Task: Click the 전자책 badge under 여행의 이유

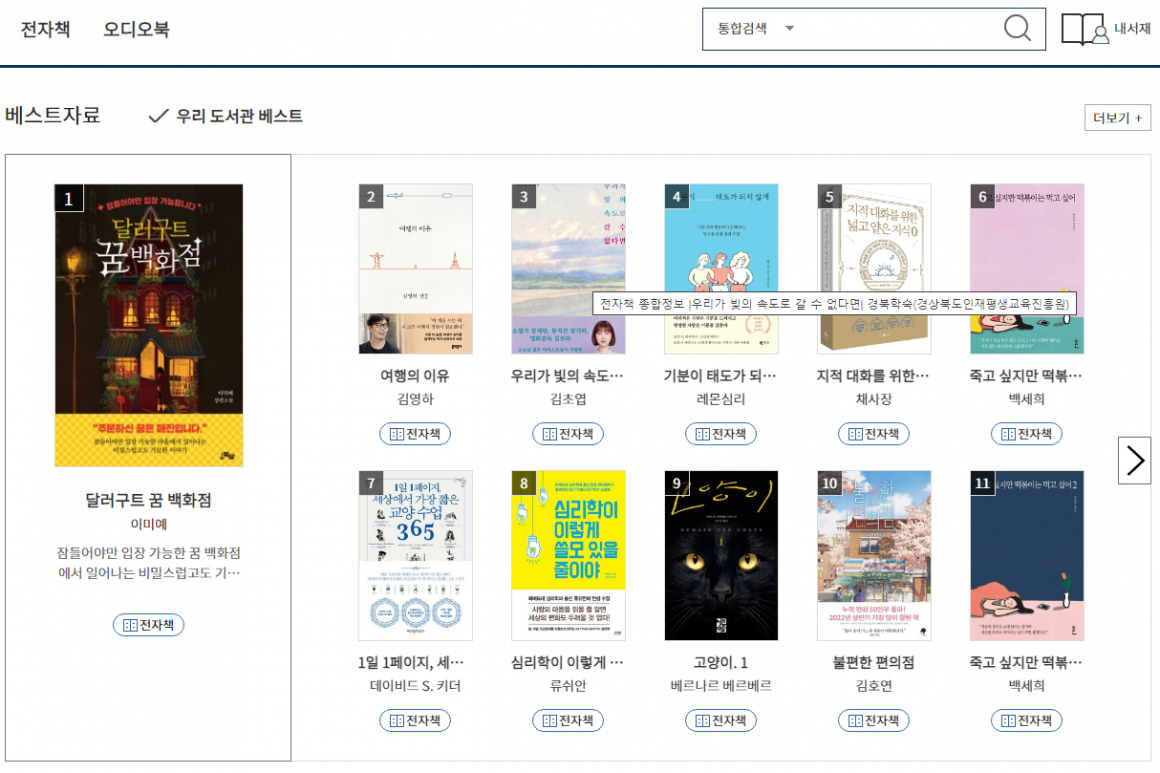Action: [x=415, y=434]
